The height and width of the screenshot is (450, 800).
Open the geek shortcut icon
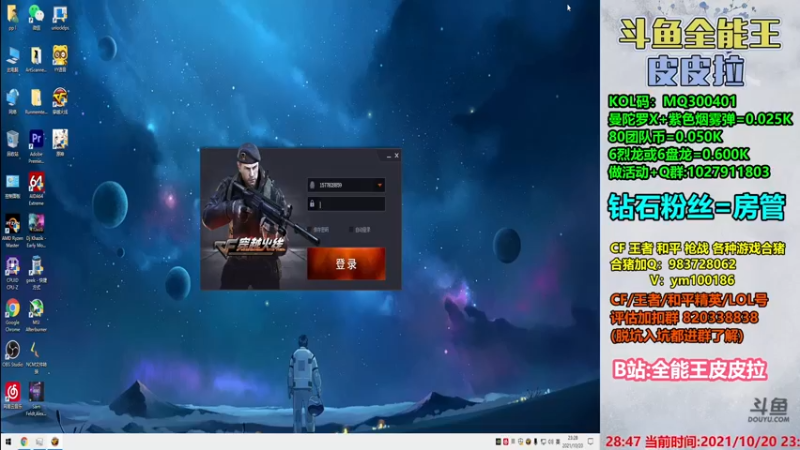[36, 273]
